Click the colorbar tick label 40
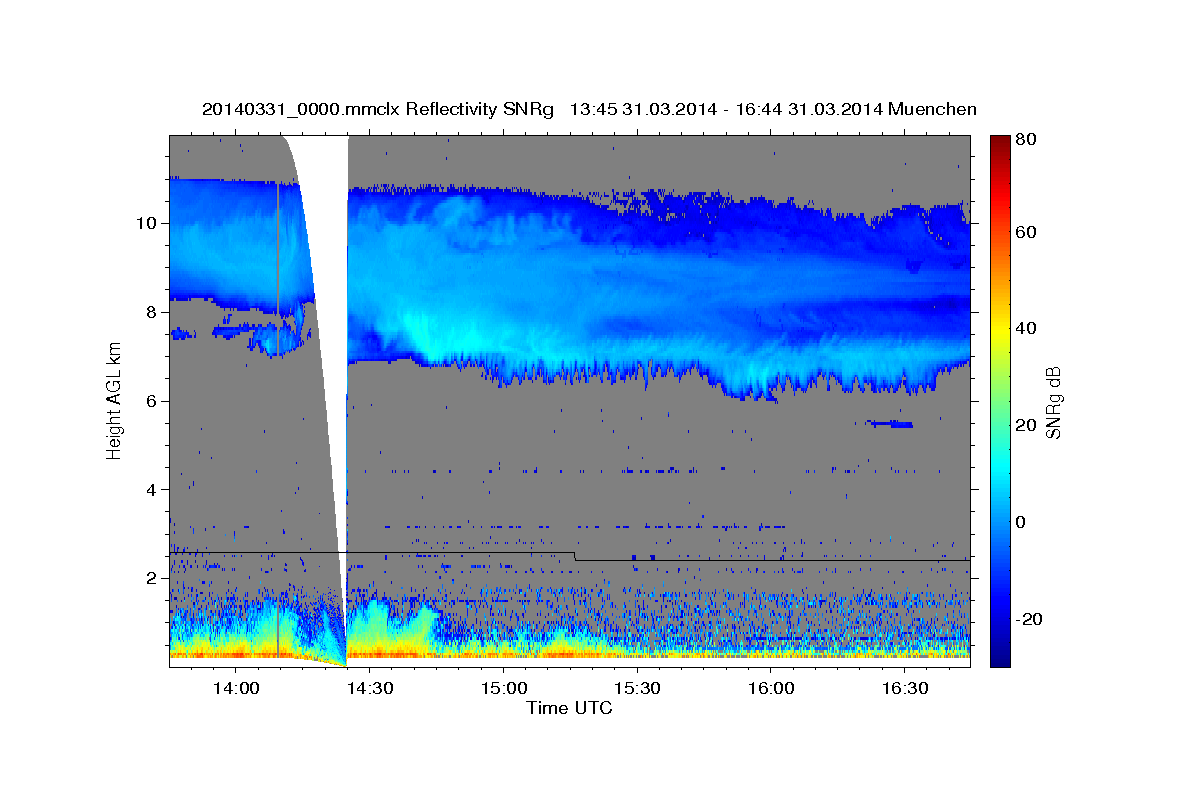 (1027, 328)
